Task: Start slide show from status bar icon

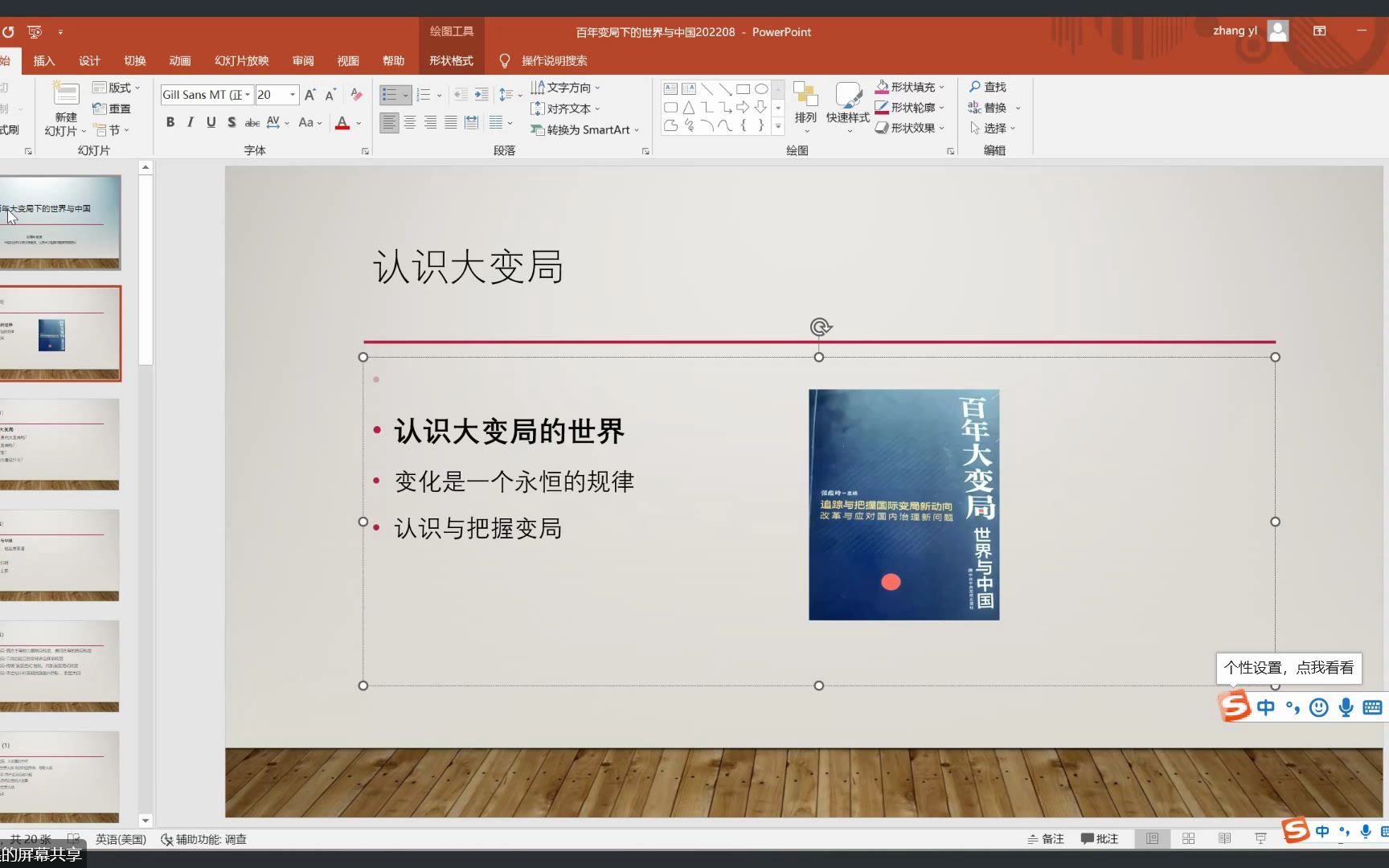Action: coord(1260,839)
